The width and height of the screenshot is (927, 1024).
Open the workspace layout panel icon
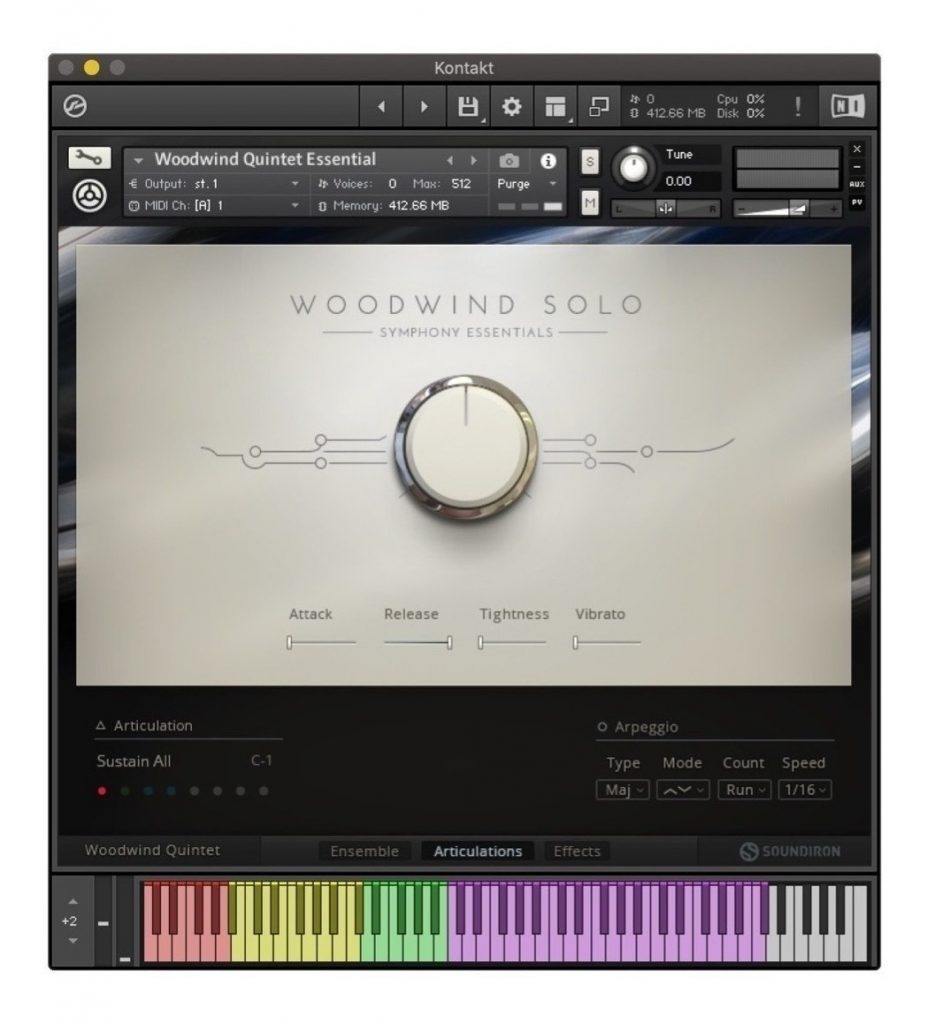555,106
